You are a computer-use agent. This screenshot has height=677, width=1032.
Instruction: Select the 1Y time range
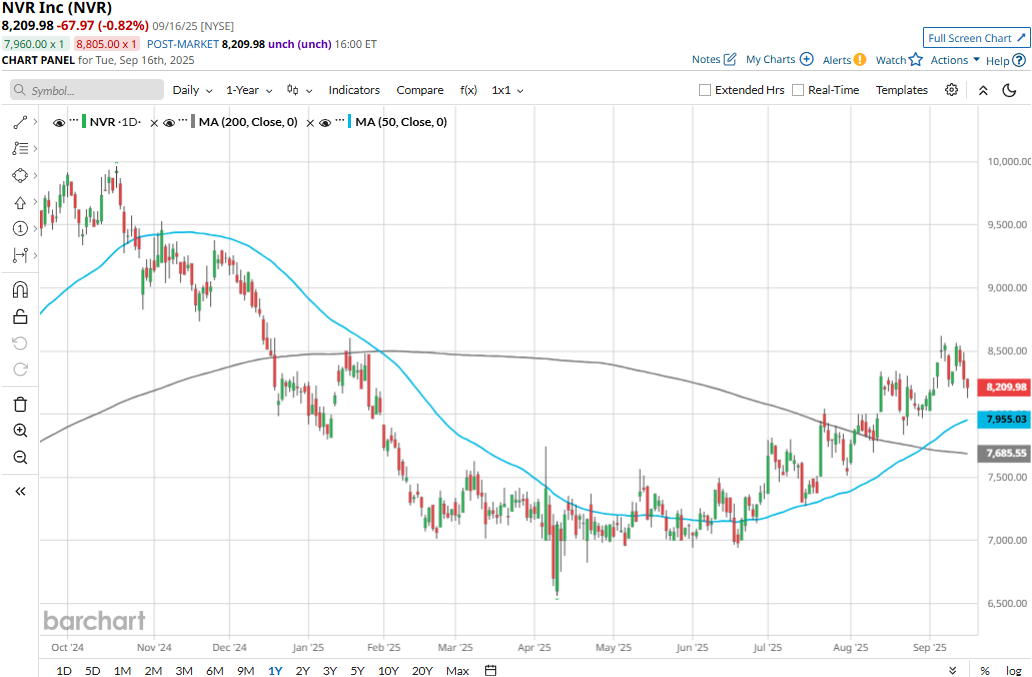[275, 670]
